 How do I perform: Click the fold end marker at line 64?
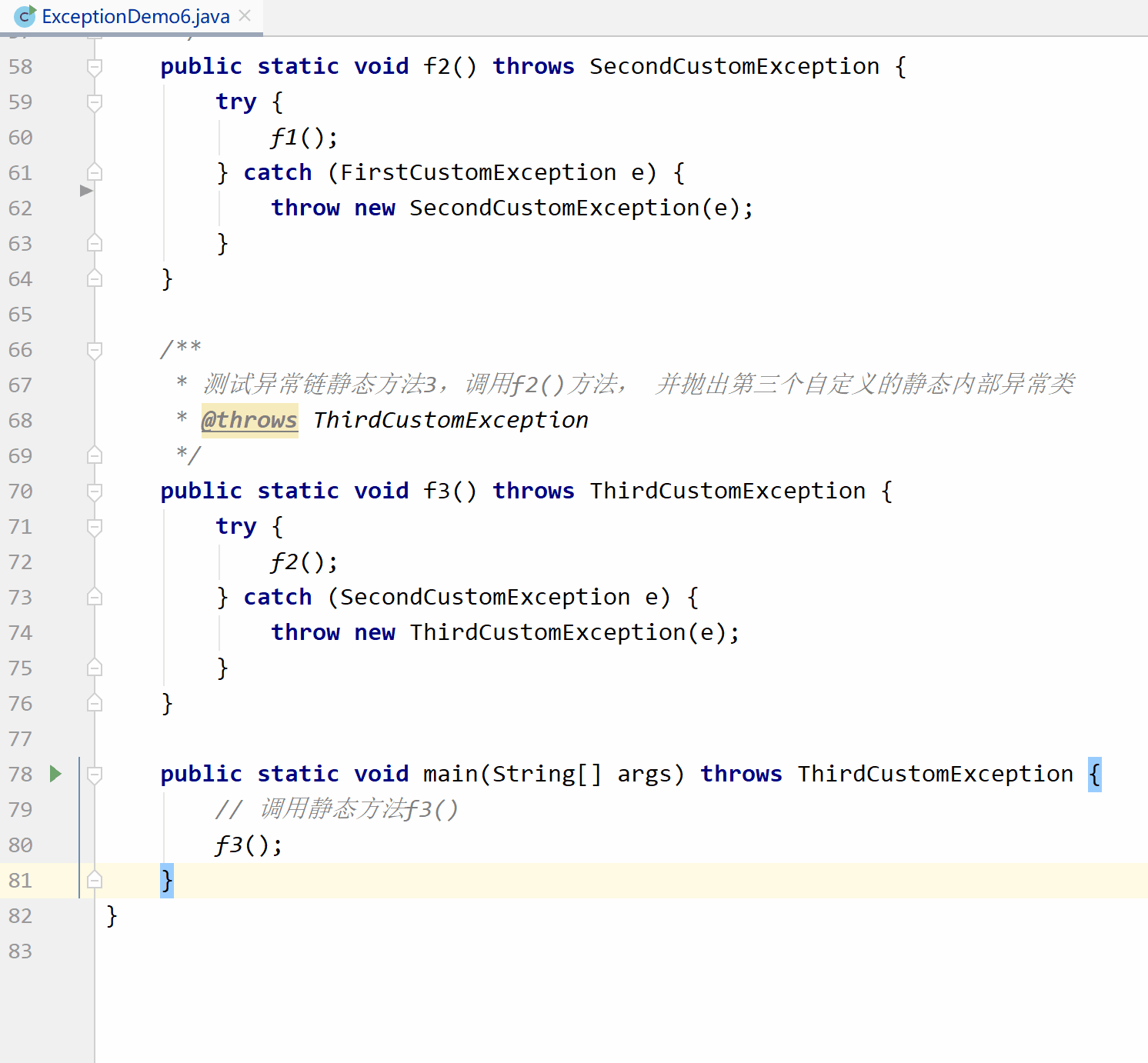click(95, 278)
